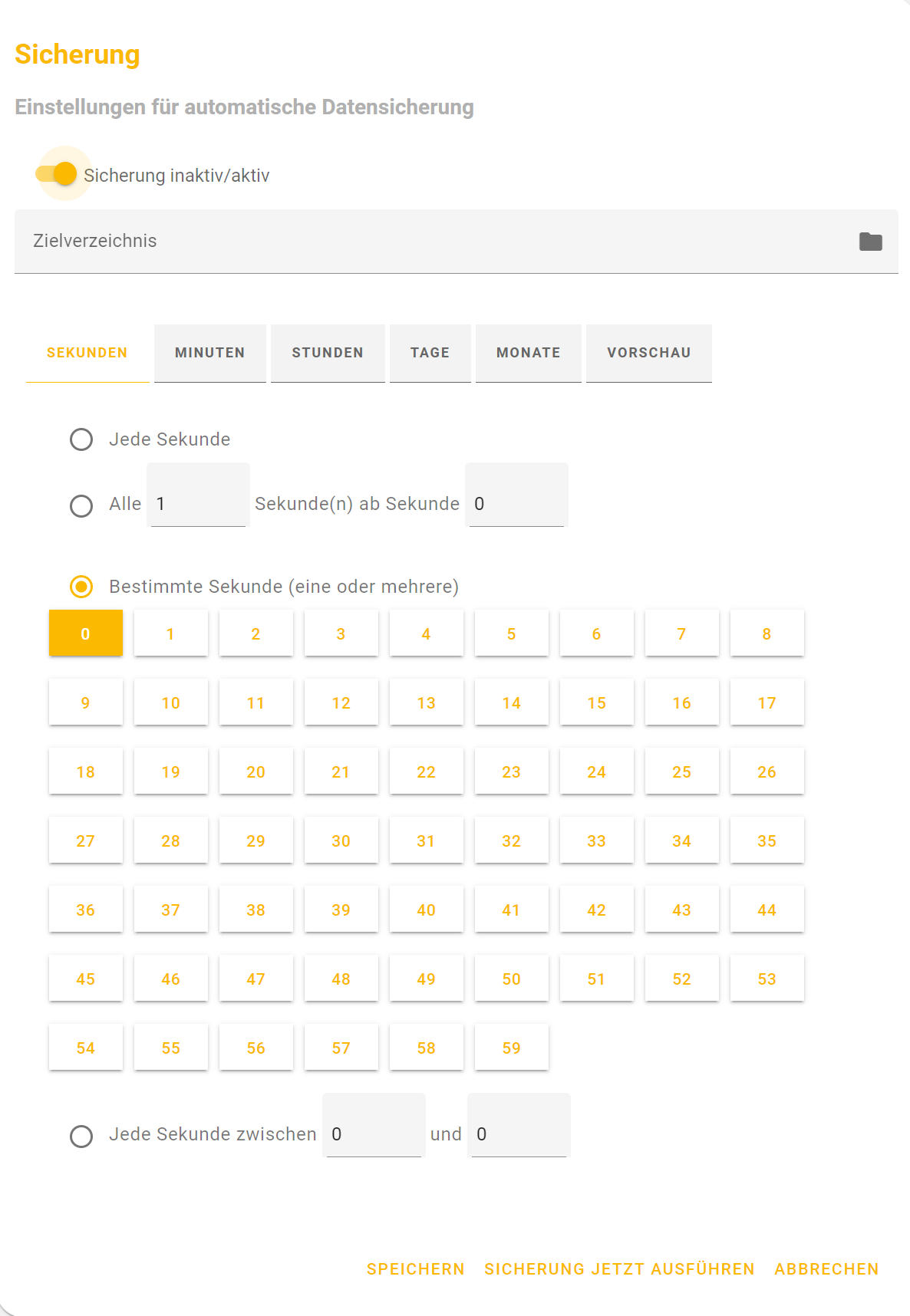Select 'Jede Sekunde zwischen' radio option
Image resolution: width=910 pixels, height=1316 pixels.
[x=81, y=1136]
